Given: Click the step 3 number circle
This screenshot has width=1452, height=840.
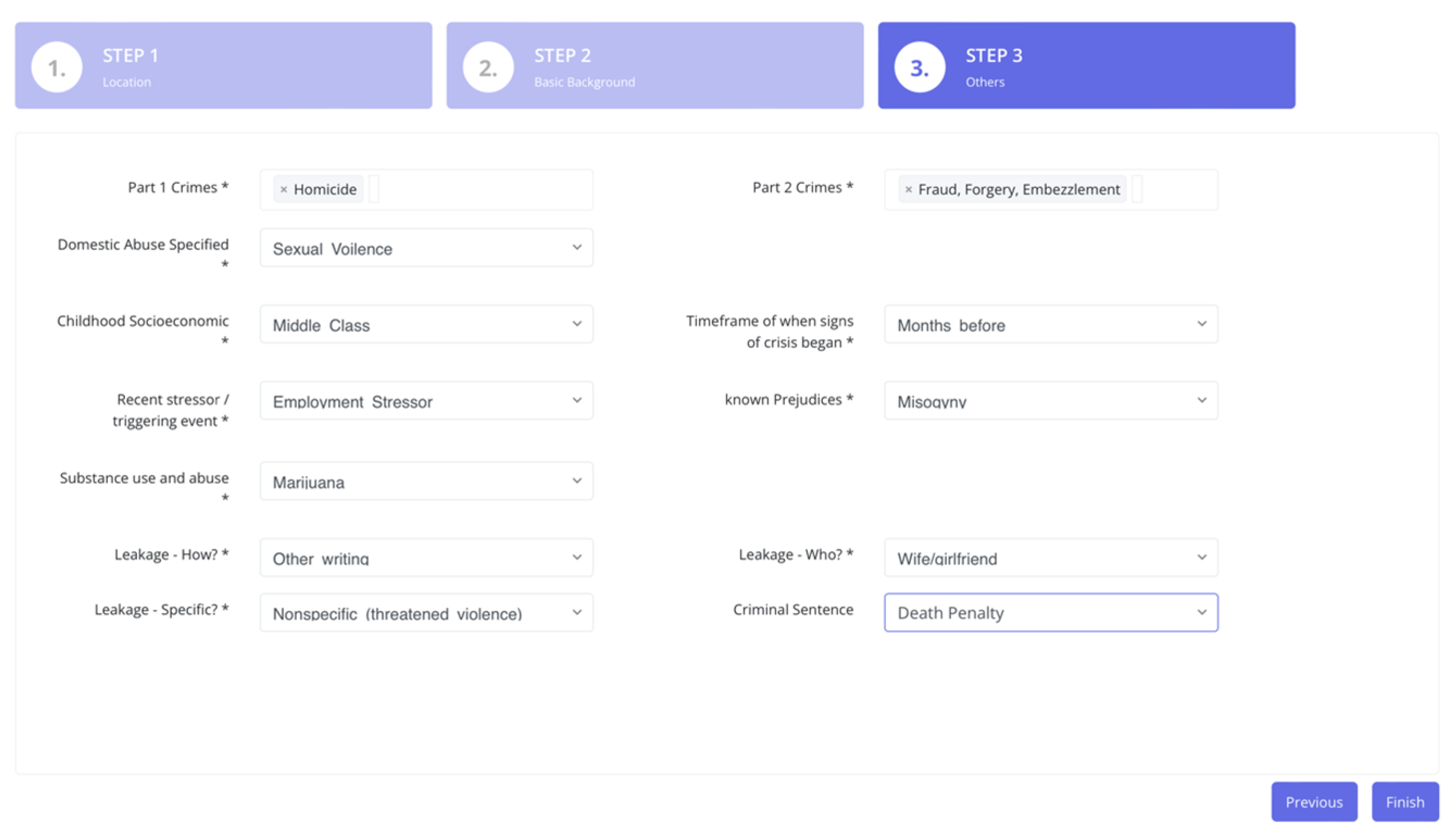Looking at the screenshot, I should click(919, 67).
